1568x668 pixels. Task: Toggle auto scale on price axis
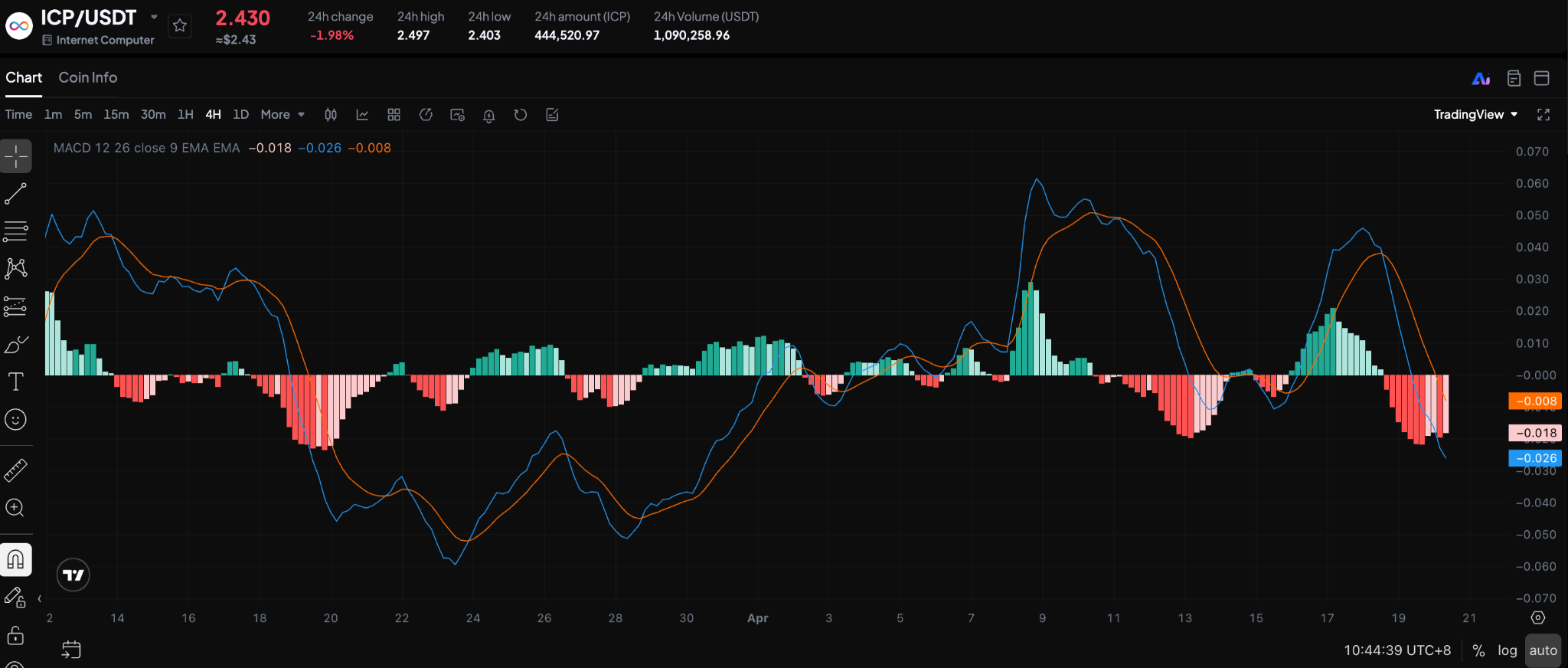point(1543,650)
